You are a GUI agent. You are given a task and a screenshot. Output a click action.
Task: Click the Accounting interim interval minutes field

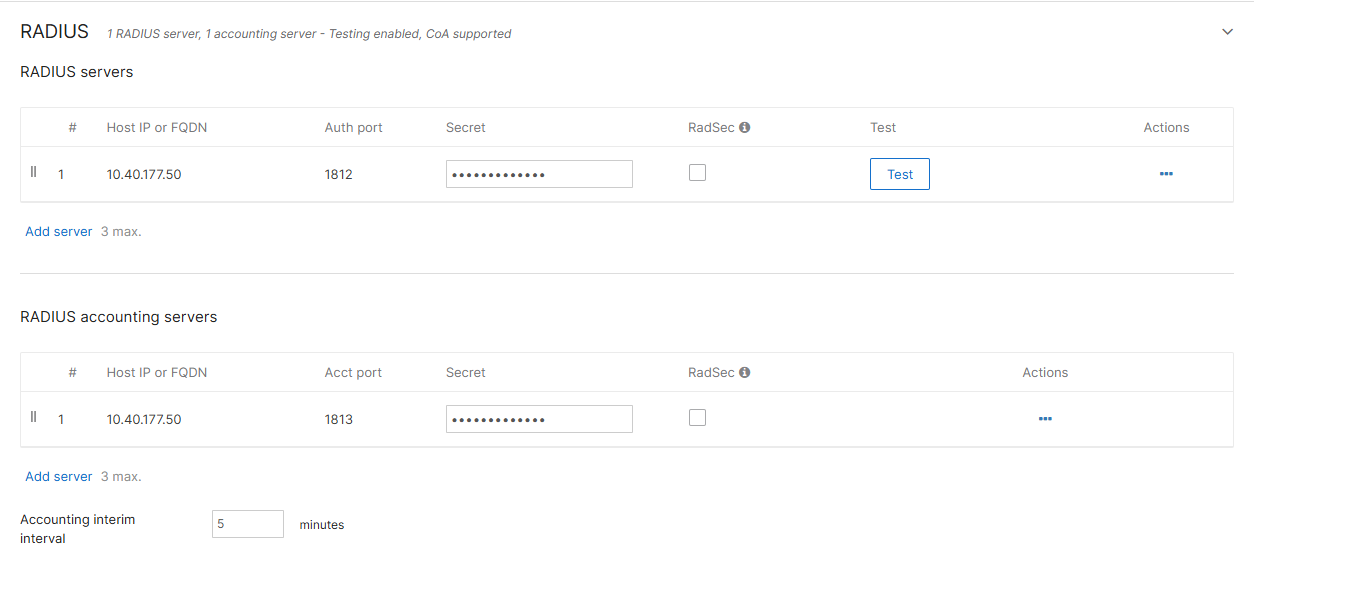pyautogui.click(x=248, y=524)
